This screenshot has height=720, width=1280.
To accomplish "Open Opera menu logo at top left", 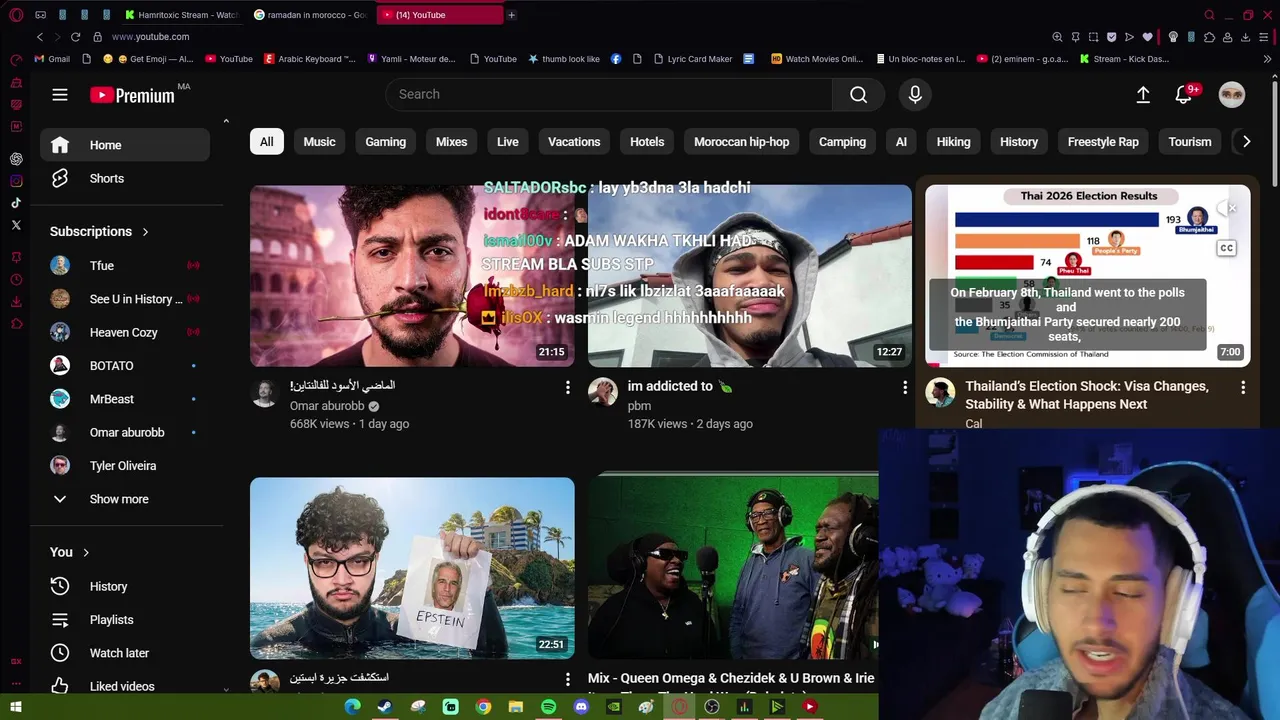I will (16, 15).
